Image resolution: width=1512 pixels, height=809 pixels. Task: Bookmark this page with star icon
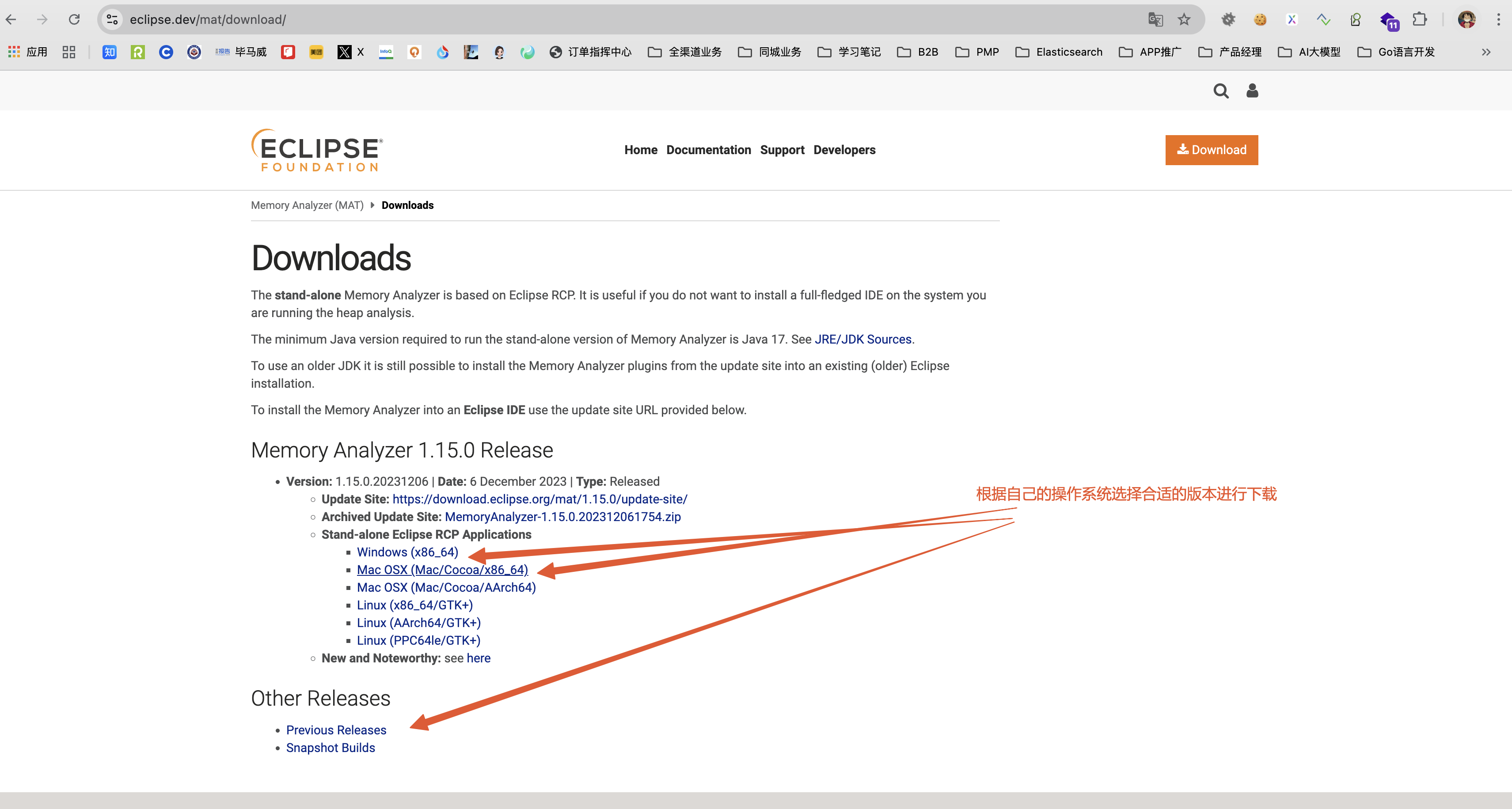click(1184, 19)
